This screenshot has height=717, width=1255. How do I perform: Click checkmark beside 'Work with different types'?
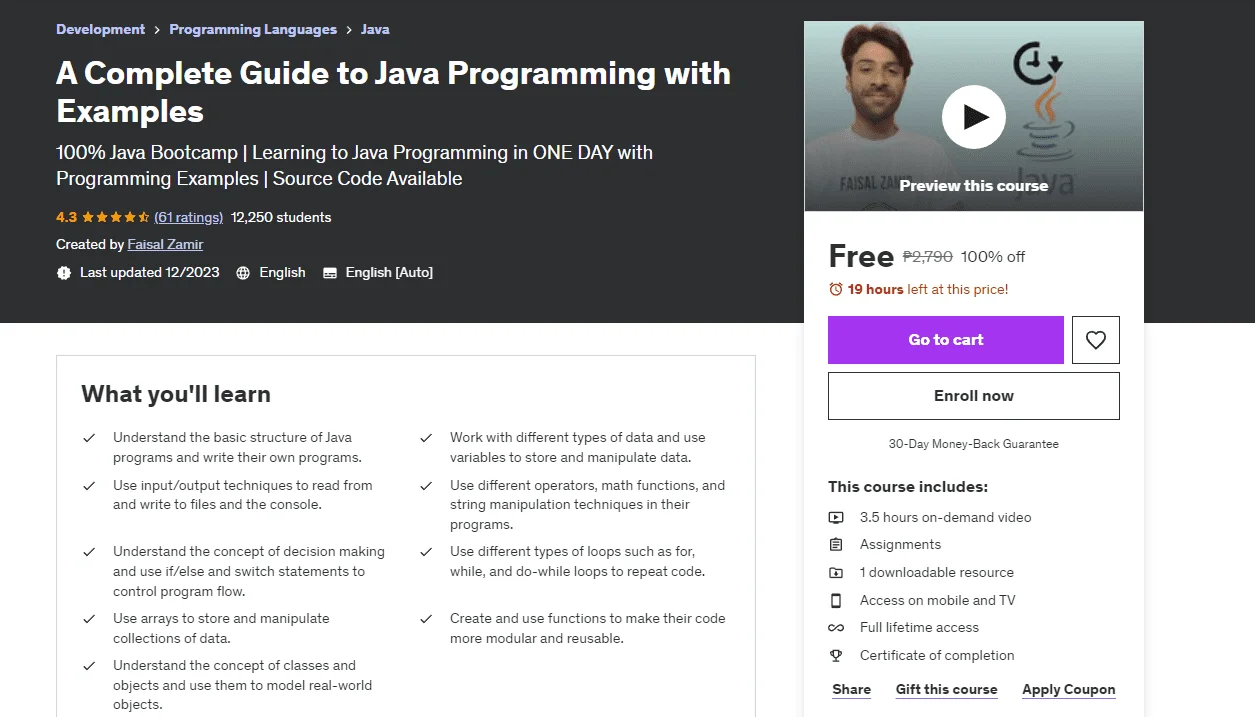tap(426, 438)
